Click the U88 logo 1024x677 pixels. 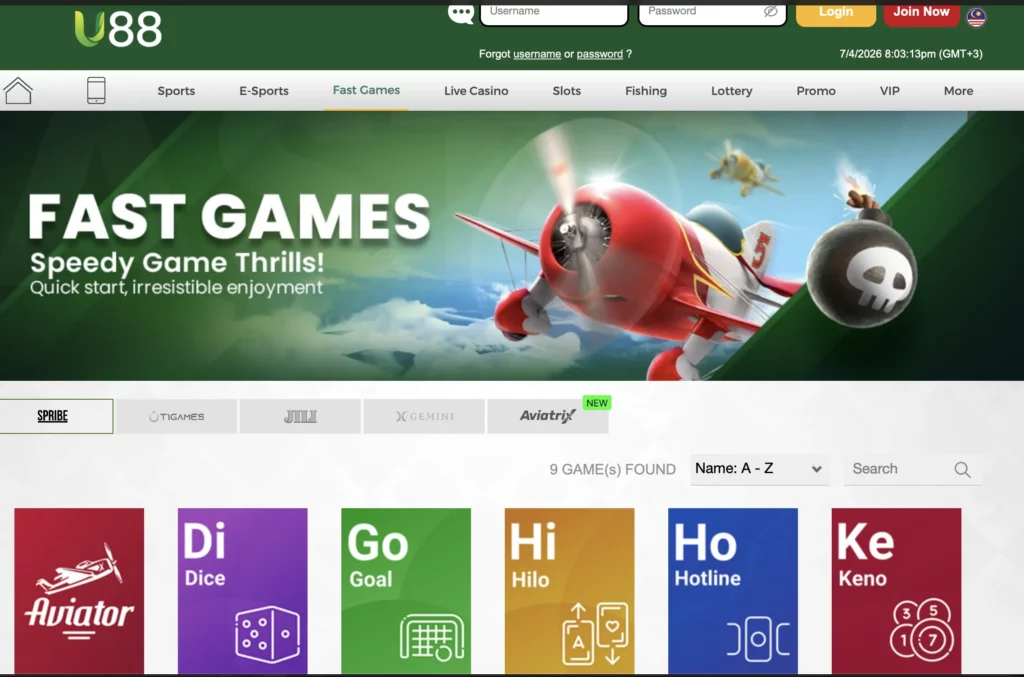click(118, 29)
